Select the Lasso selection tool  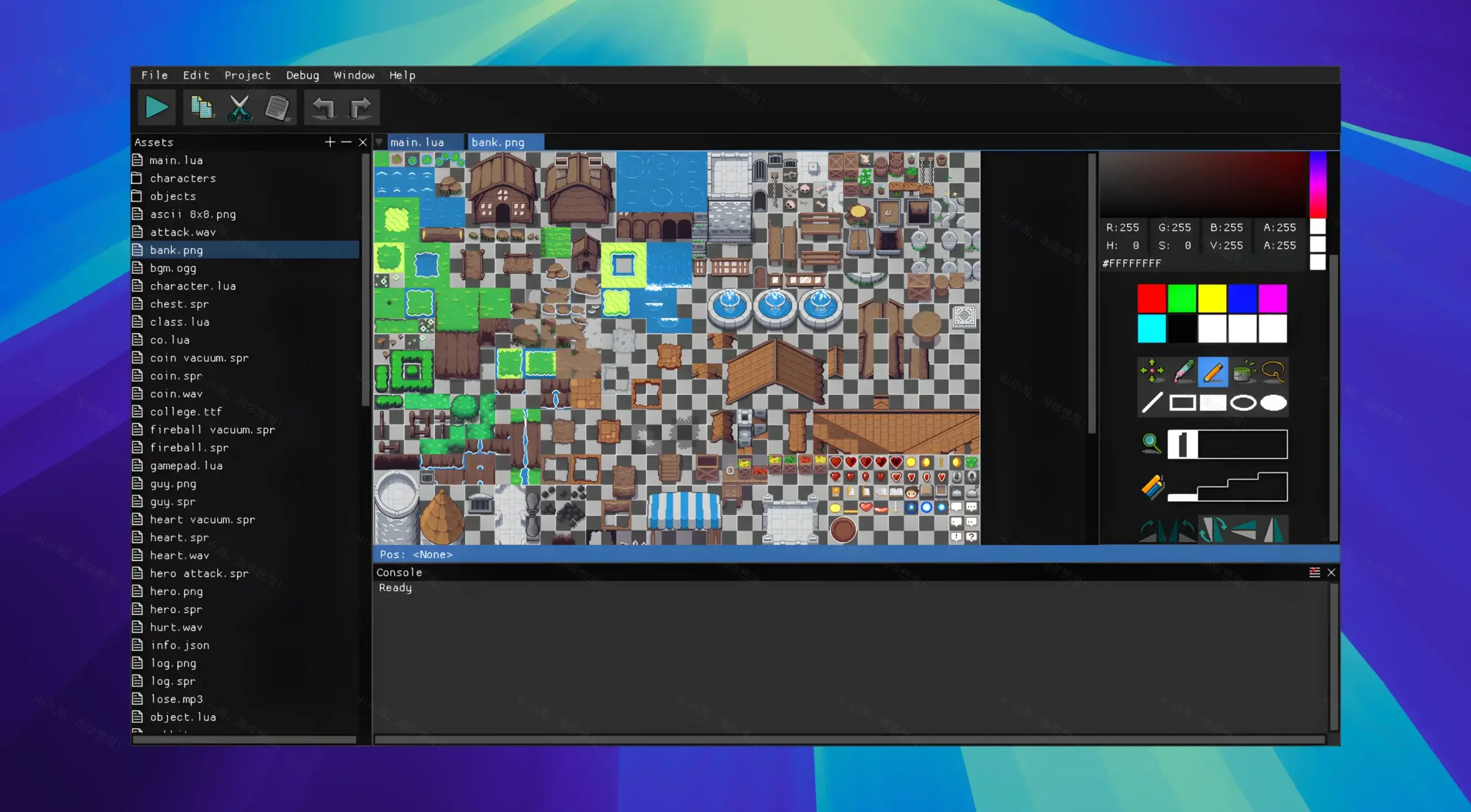click(x=1273, y=372)
